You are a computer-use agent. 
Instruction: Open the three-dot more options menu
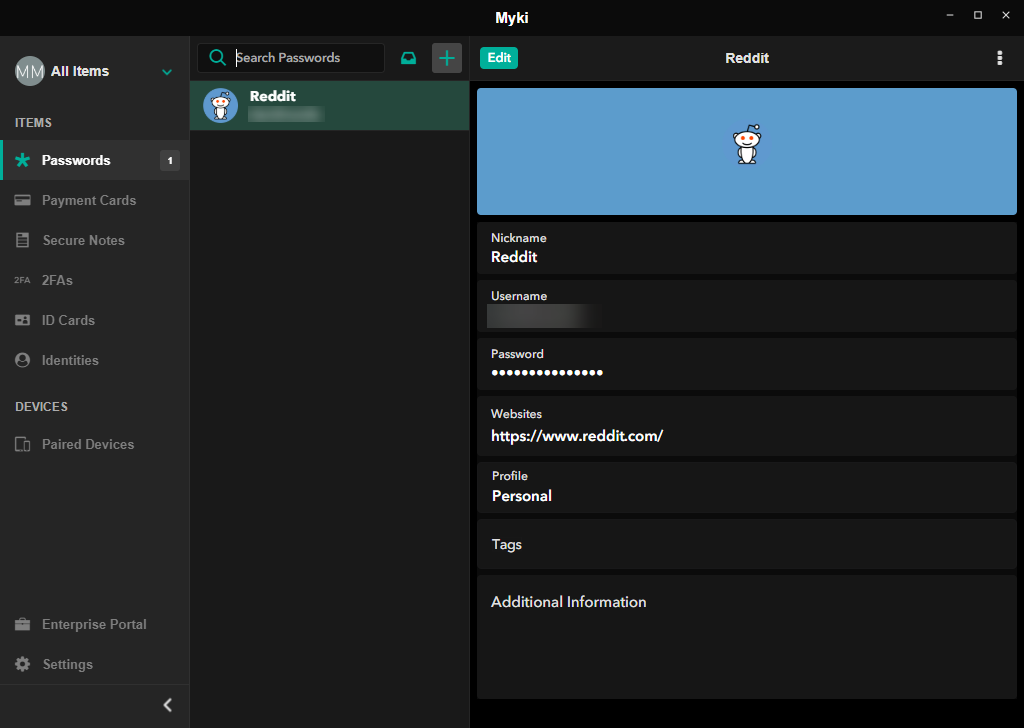(x=999, y=58)
